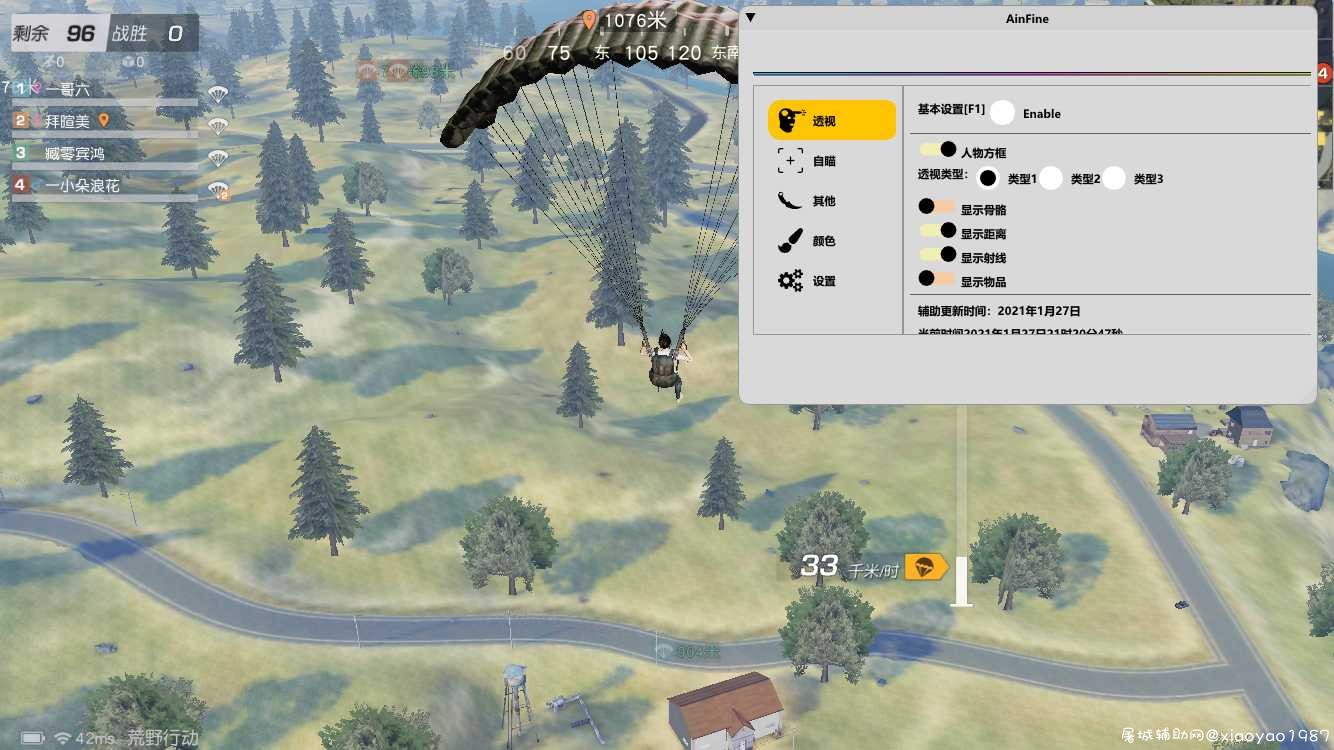Select the 类型3 radio option
This screenshot has width=1334, height=750.
(x=1114, y=178)
